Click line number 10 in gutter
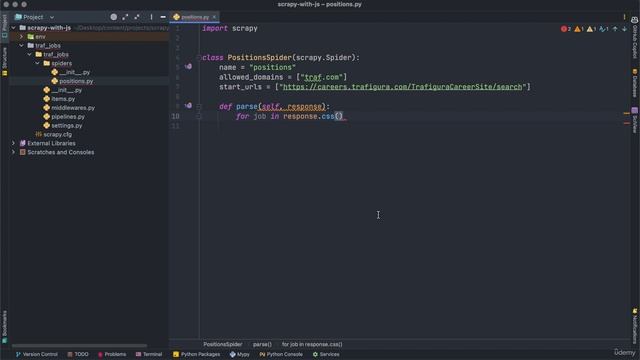This screenshot has width=640, height=360. pos(175,116)
